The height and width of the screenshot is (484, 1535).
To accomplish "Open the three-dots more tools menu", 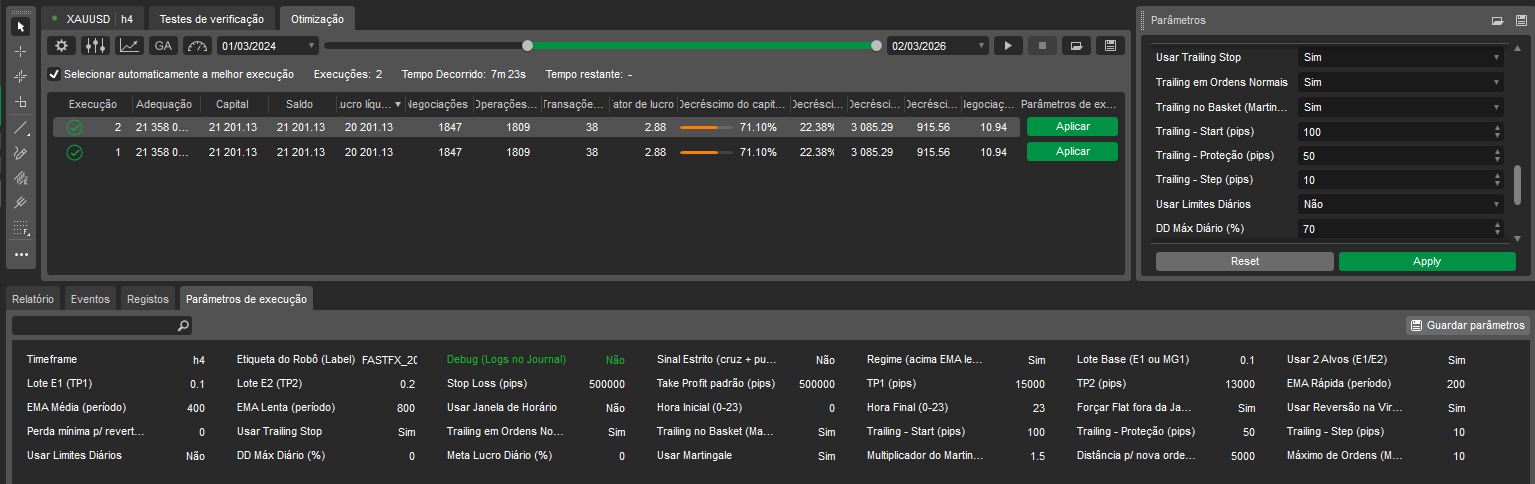I will tap(20, 254).
